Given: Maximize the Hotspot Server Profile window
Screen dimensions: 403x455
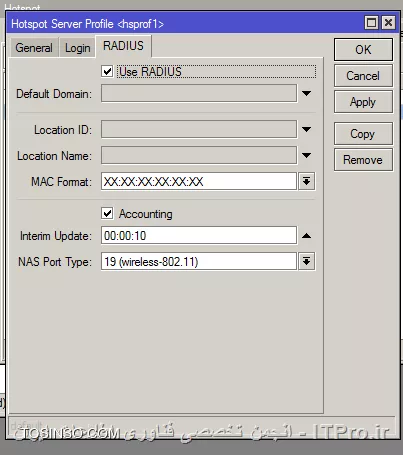Looking at the screenshot, I should [x=371, y=23].
